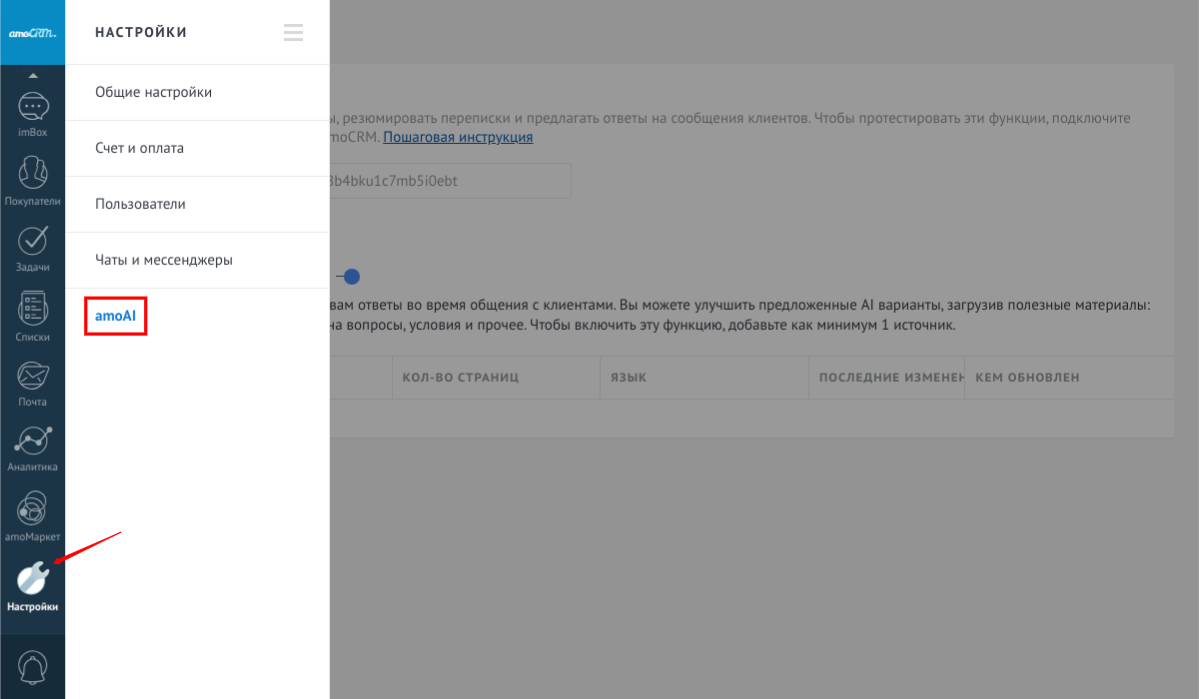Toggle the blue AI suggestions switch
The width and height of the screenshot is (1199, 699).
[350, 276]
